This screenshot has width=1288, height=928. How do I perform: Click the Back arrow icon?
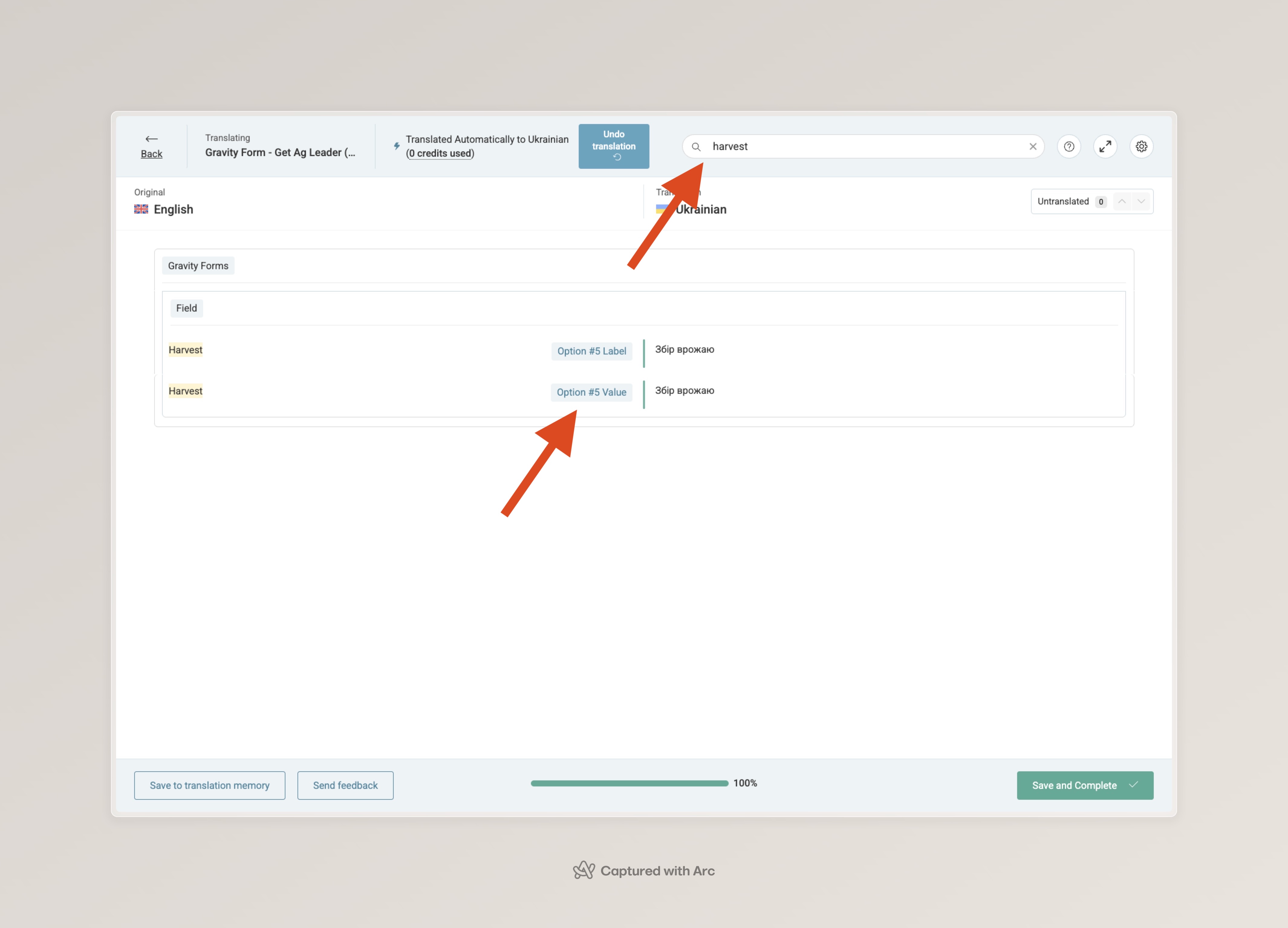151,139
